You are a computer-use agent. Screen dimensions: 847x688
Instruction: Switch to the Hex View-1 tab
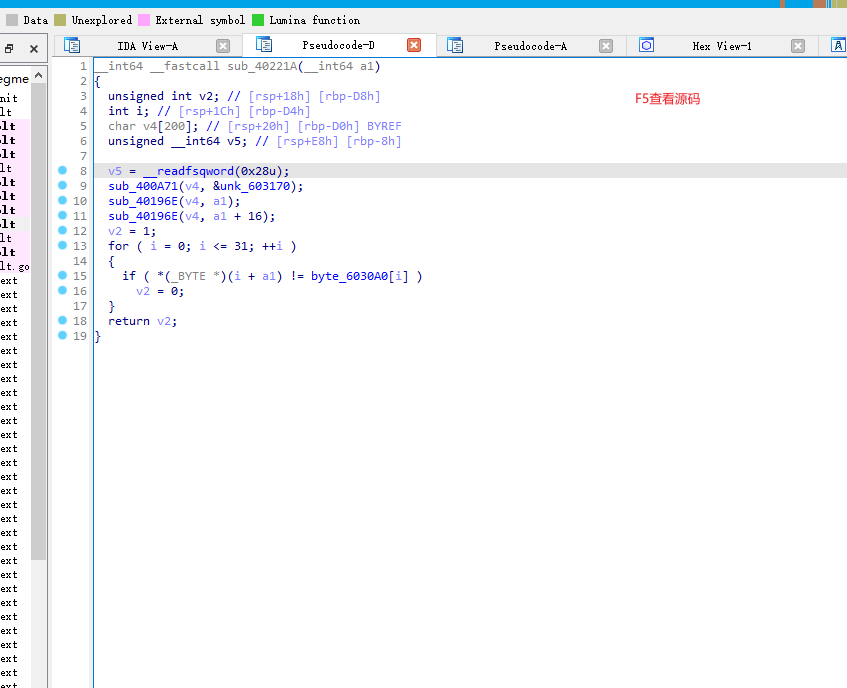click(x=722, y=46)
